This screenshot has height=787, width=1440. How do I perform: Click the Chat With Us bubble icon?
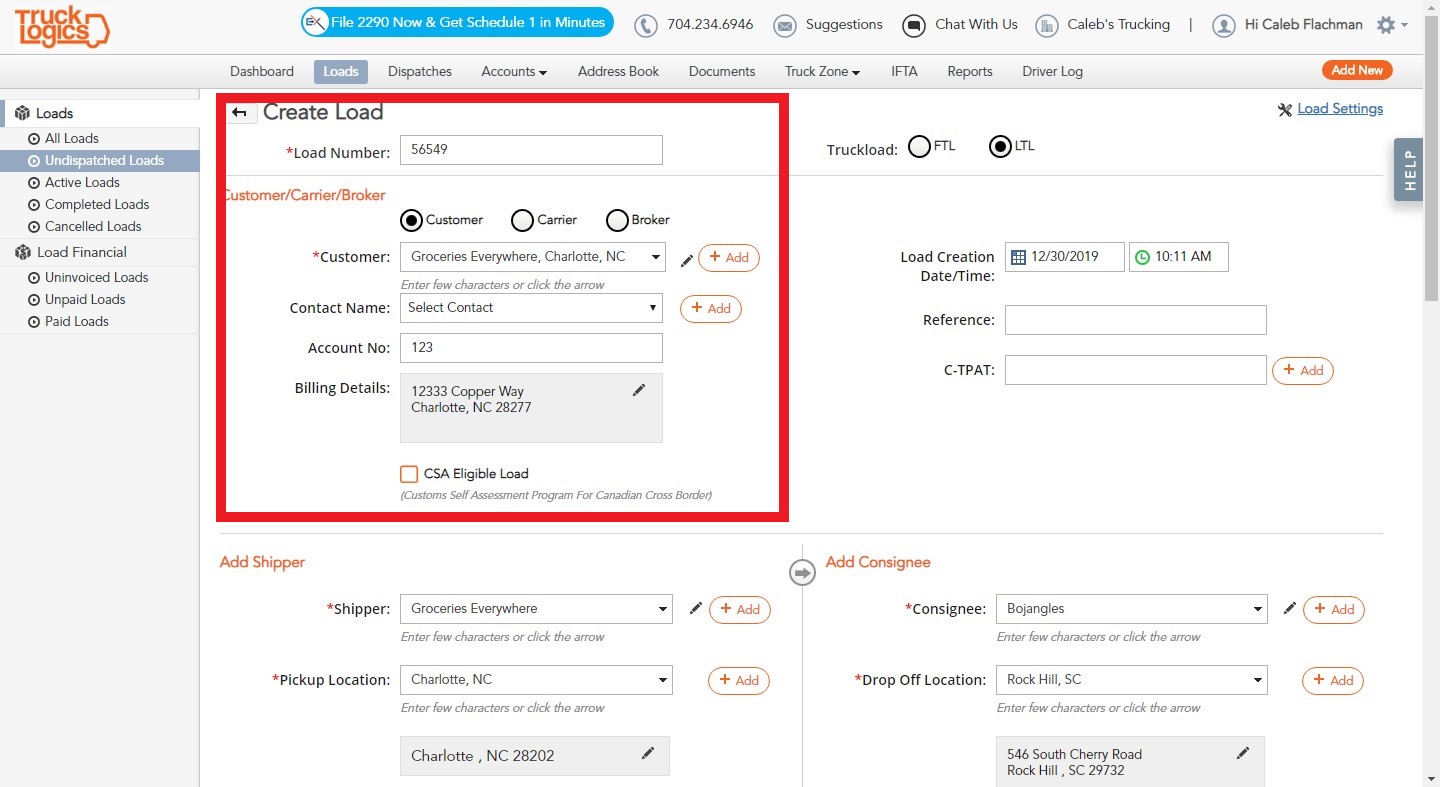click(914, 25)
